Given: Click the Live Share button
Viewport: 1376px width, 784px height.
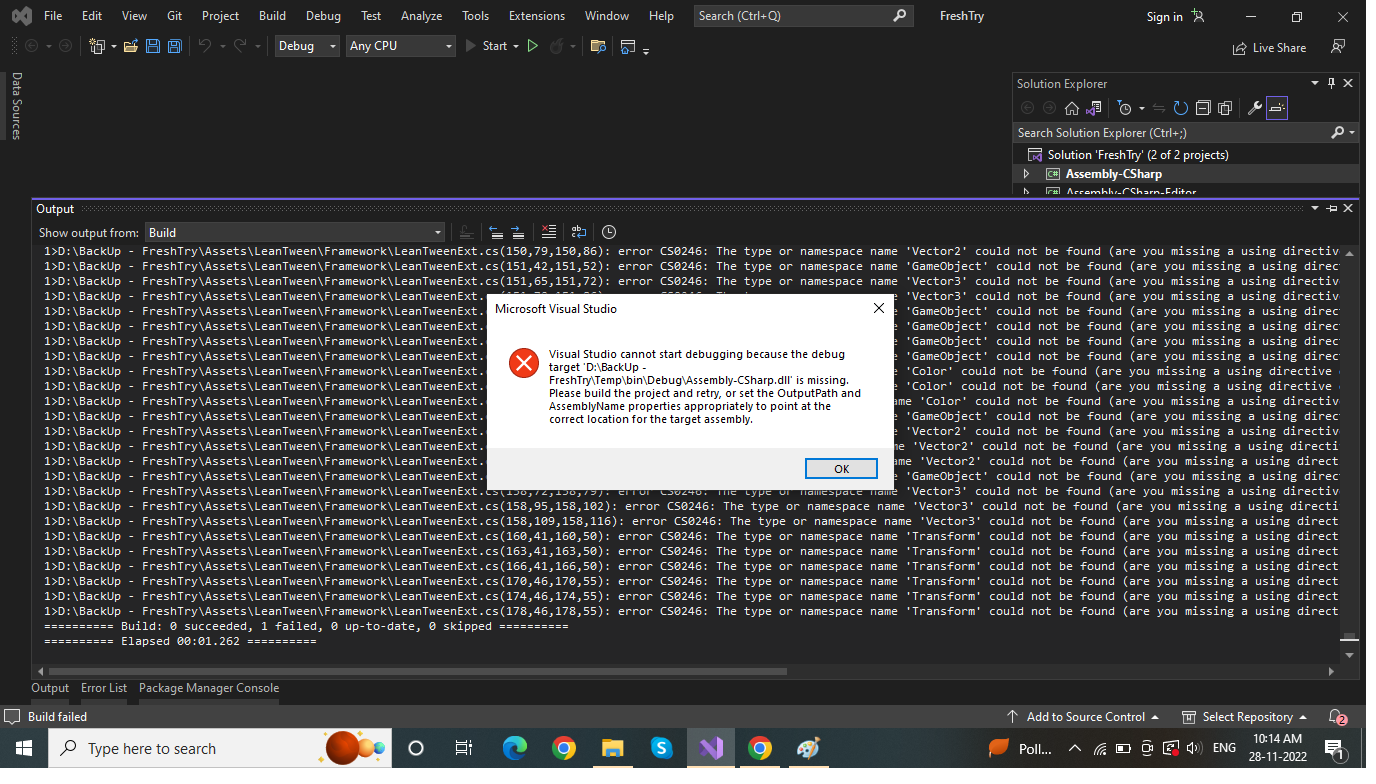Looking at the screenshot, I should tap(1270, 47).
